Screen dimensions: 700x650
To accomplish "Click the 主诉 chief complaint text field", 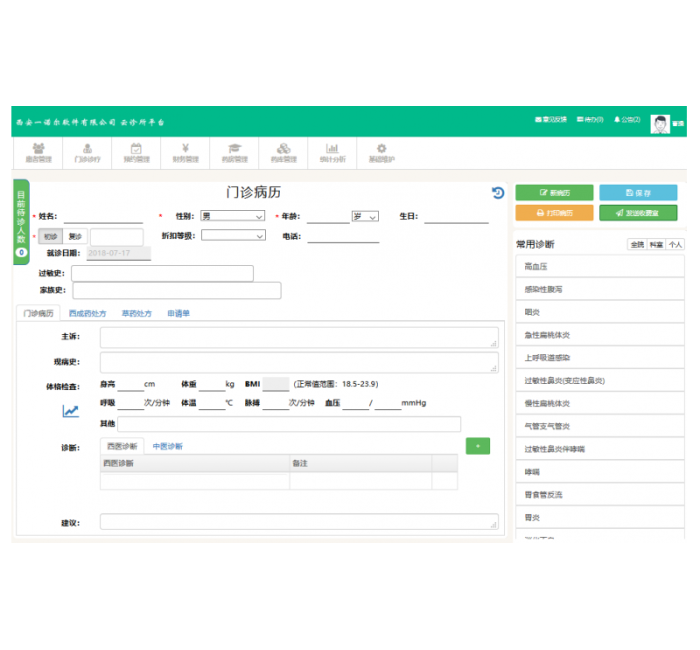I will point(298,337).
